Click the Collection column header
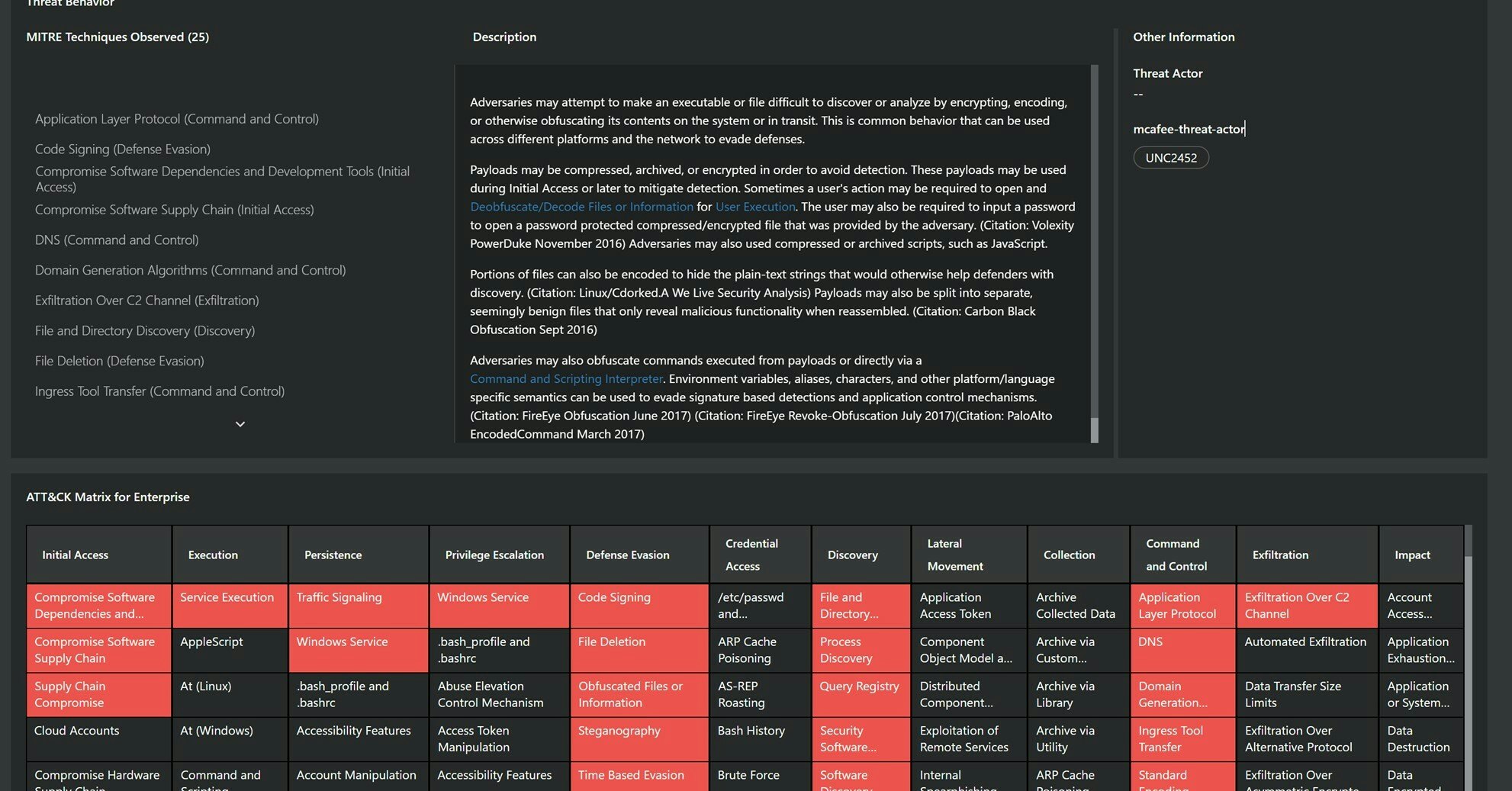 pos(1079,555)
